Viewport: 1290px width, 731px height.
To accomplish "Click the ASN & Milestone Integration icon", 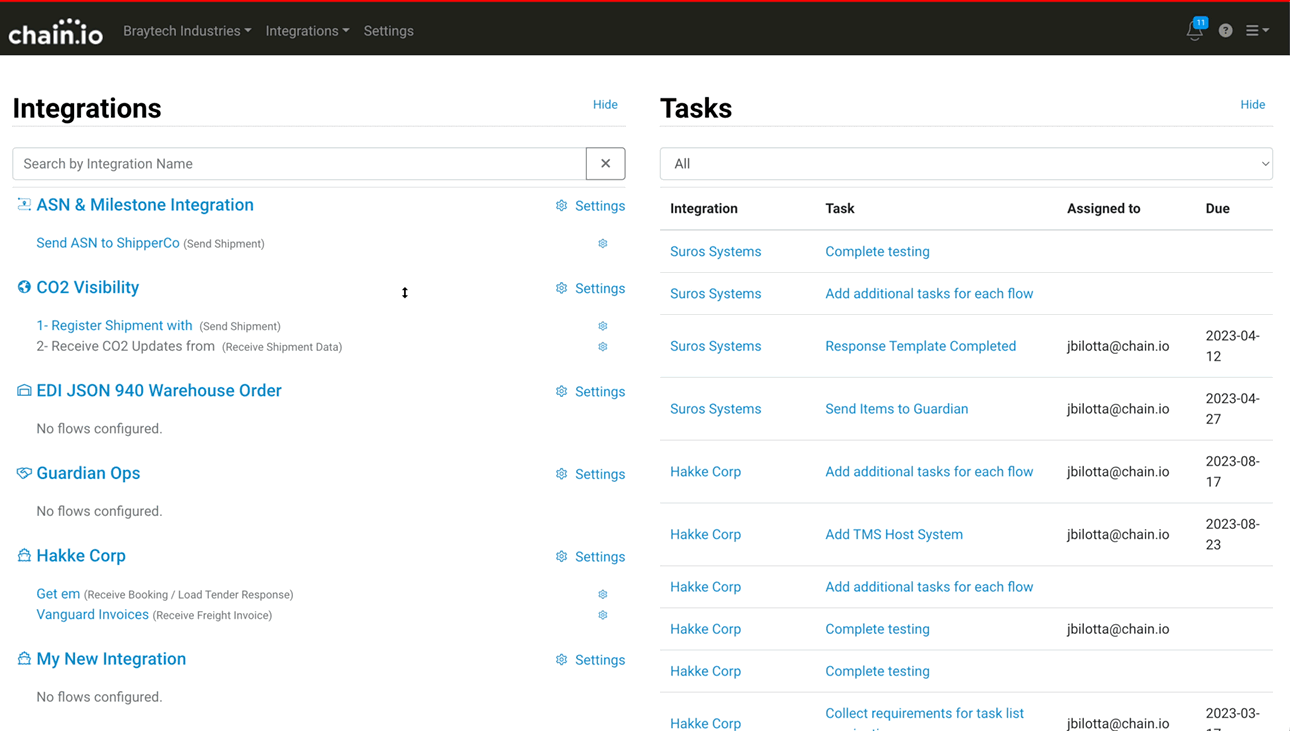I will 24,205.
